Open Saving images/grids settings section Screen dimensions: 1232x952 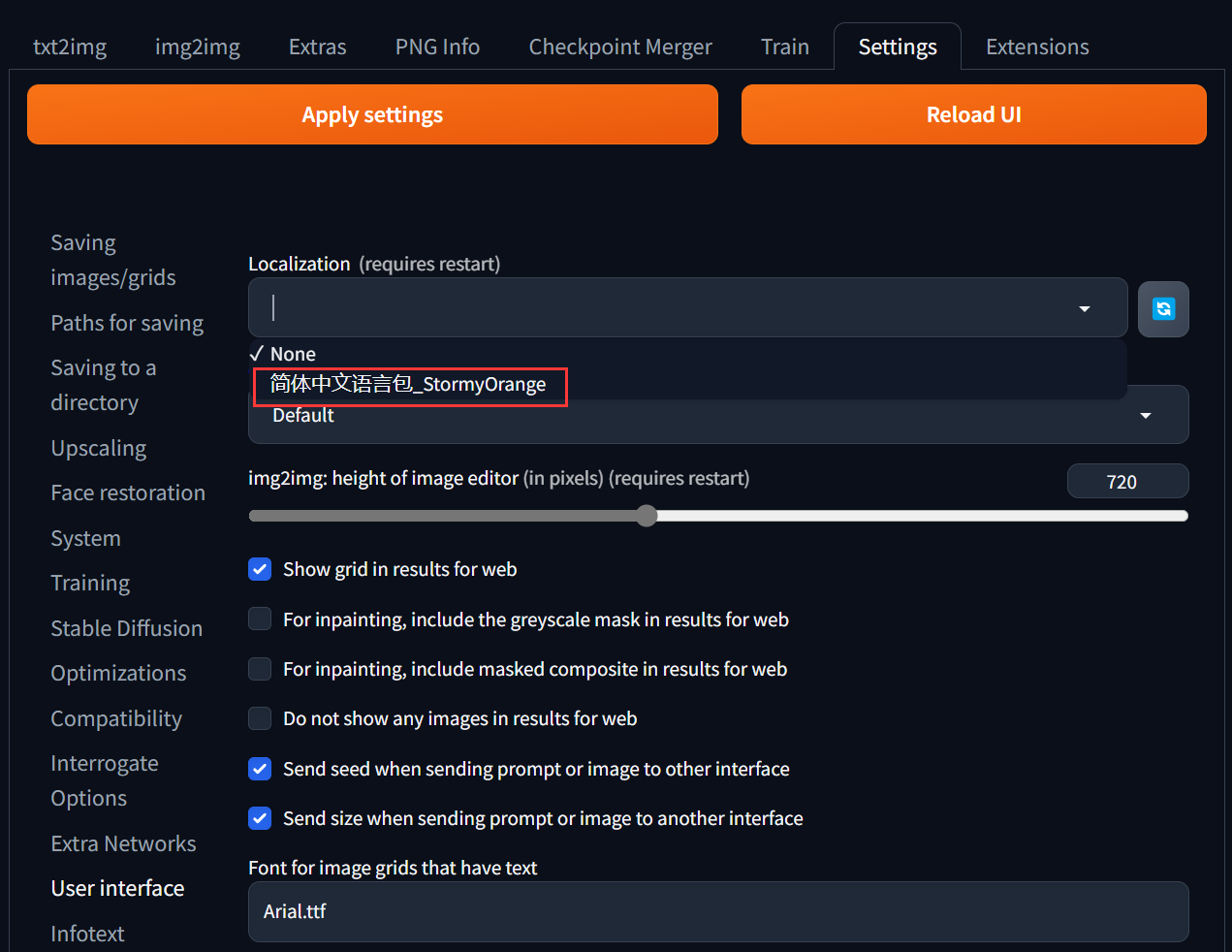coord(113,260)
